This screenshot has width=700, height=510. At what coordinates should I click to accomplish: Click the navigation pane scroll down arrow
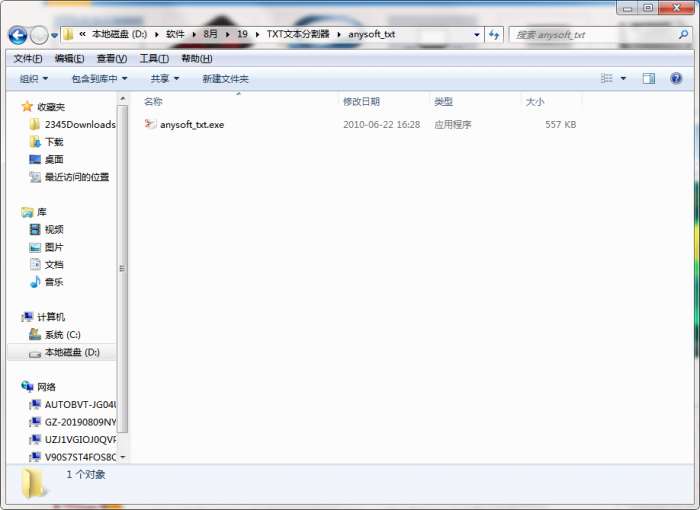(x=122, y=457)
